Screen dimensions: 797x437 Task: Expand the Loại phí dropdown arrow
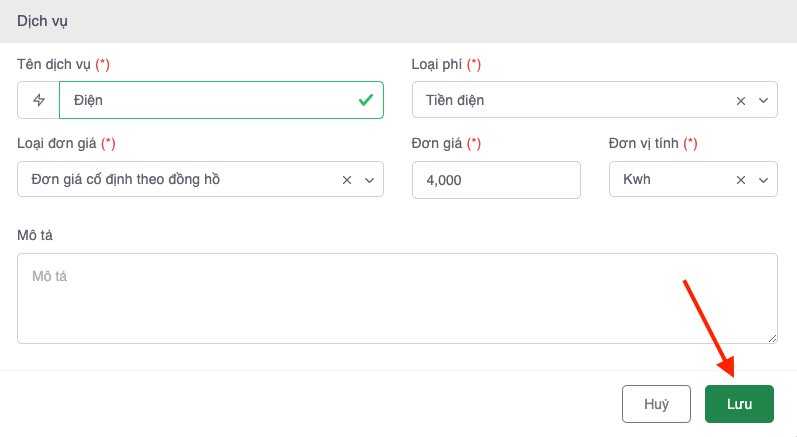point(763,100)
